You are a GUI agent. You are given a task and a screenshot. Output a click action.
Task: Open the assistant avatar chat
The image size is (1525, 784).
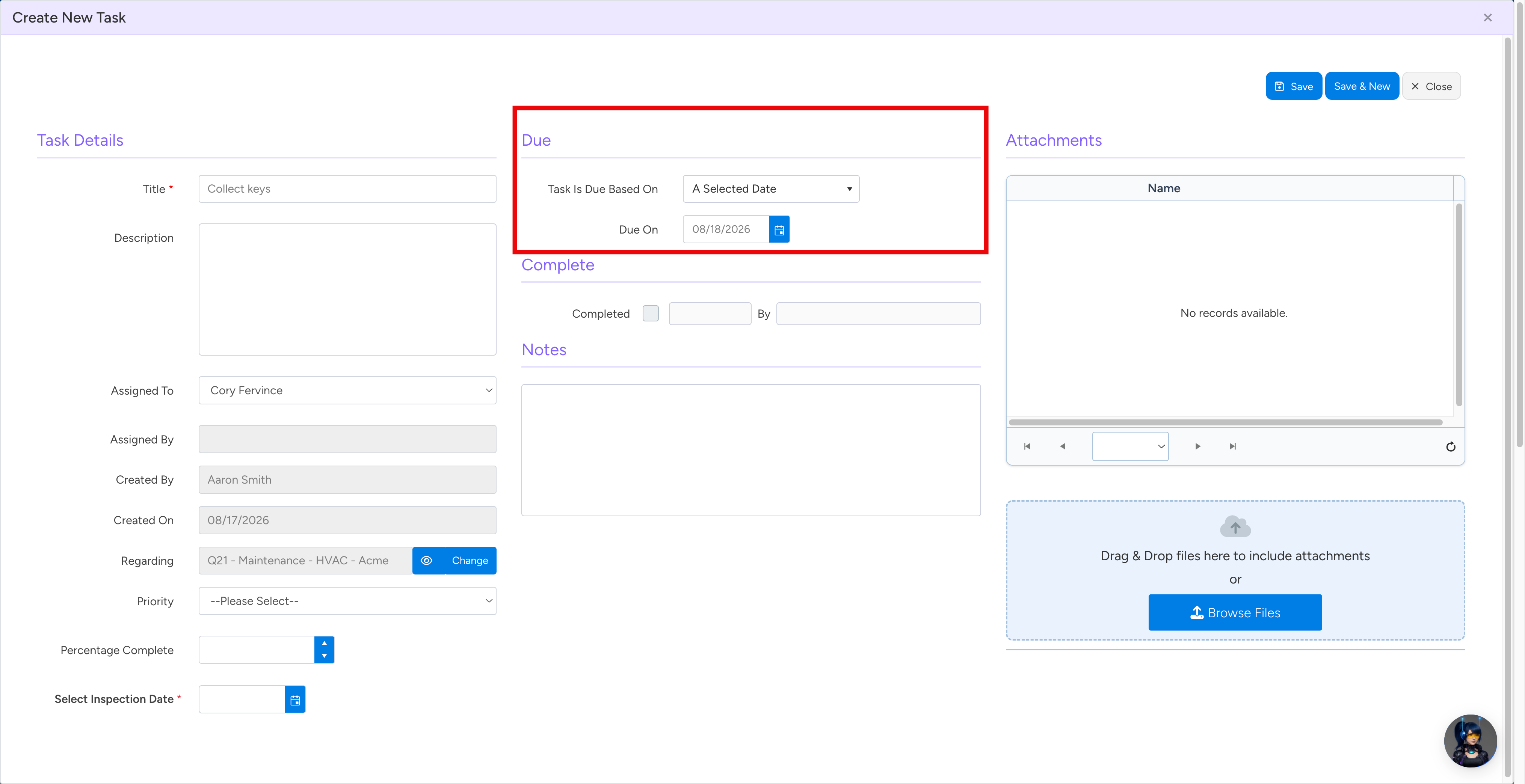(x=1471, y=741)
